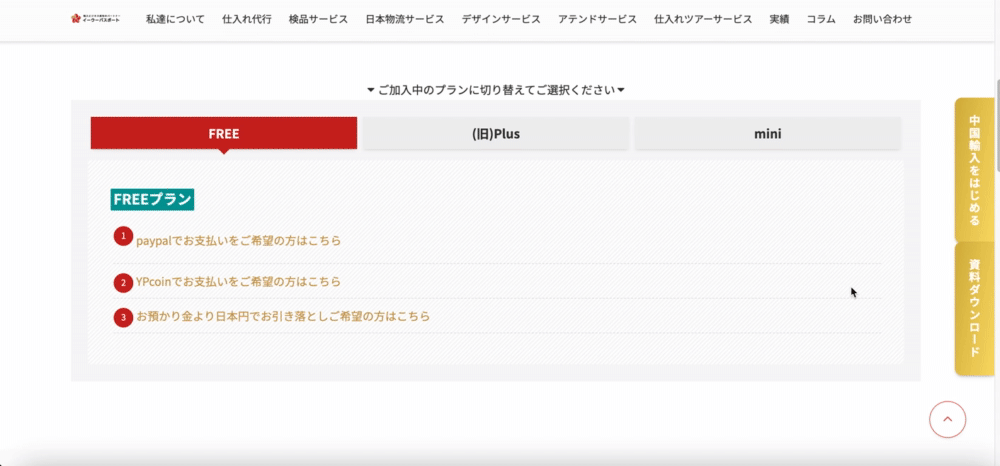Click the scroll-to-top arrow button
Image resolution: width=1000 pixels, height=466 pixels.
coord(948,419)
